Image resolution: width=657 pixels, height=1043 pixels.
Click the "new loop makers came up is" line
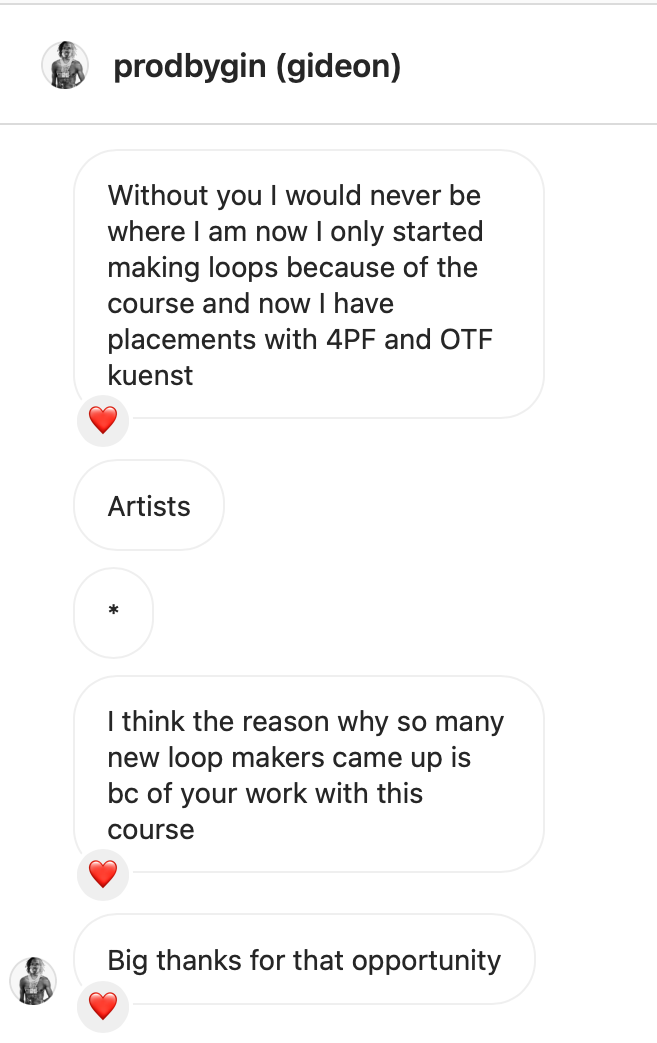point(289,758)
